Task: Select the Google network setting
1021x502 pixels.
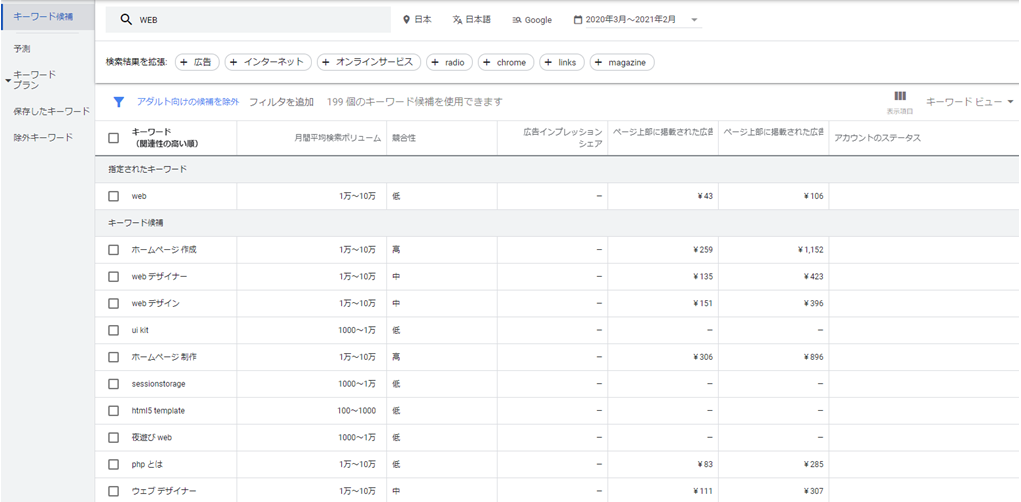Action: (x=532, y=20)
